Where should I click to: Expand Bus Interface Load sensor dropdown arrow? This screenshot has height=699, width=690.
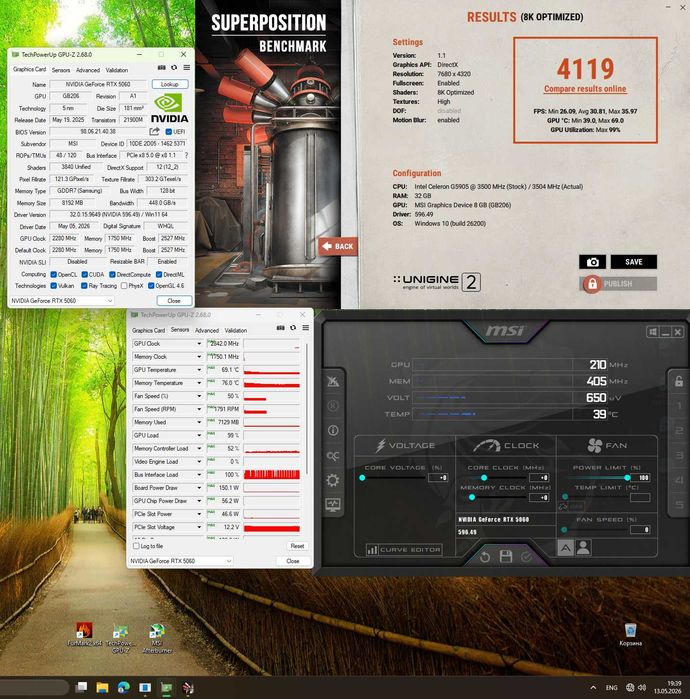[199, 475]
